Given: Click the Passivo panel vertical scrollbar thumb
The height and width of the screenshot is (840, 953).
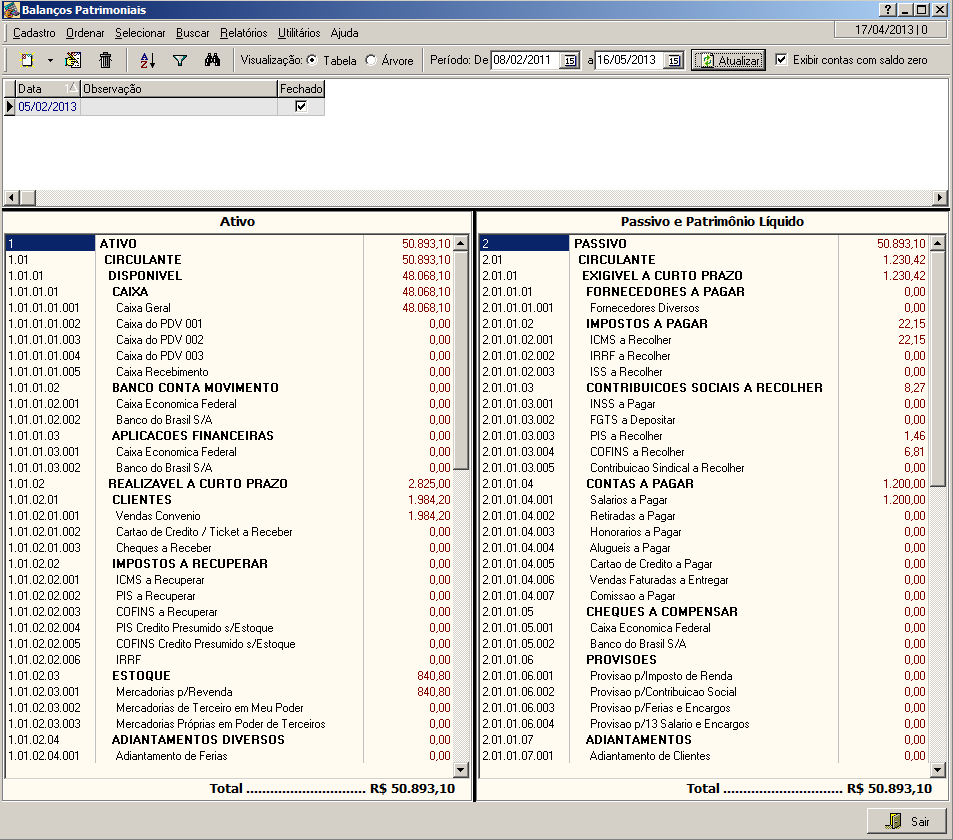Looking at the screenshot, I should coord(938,368).
